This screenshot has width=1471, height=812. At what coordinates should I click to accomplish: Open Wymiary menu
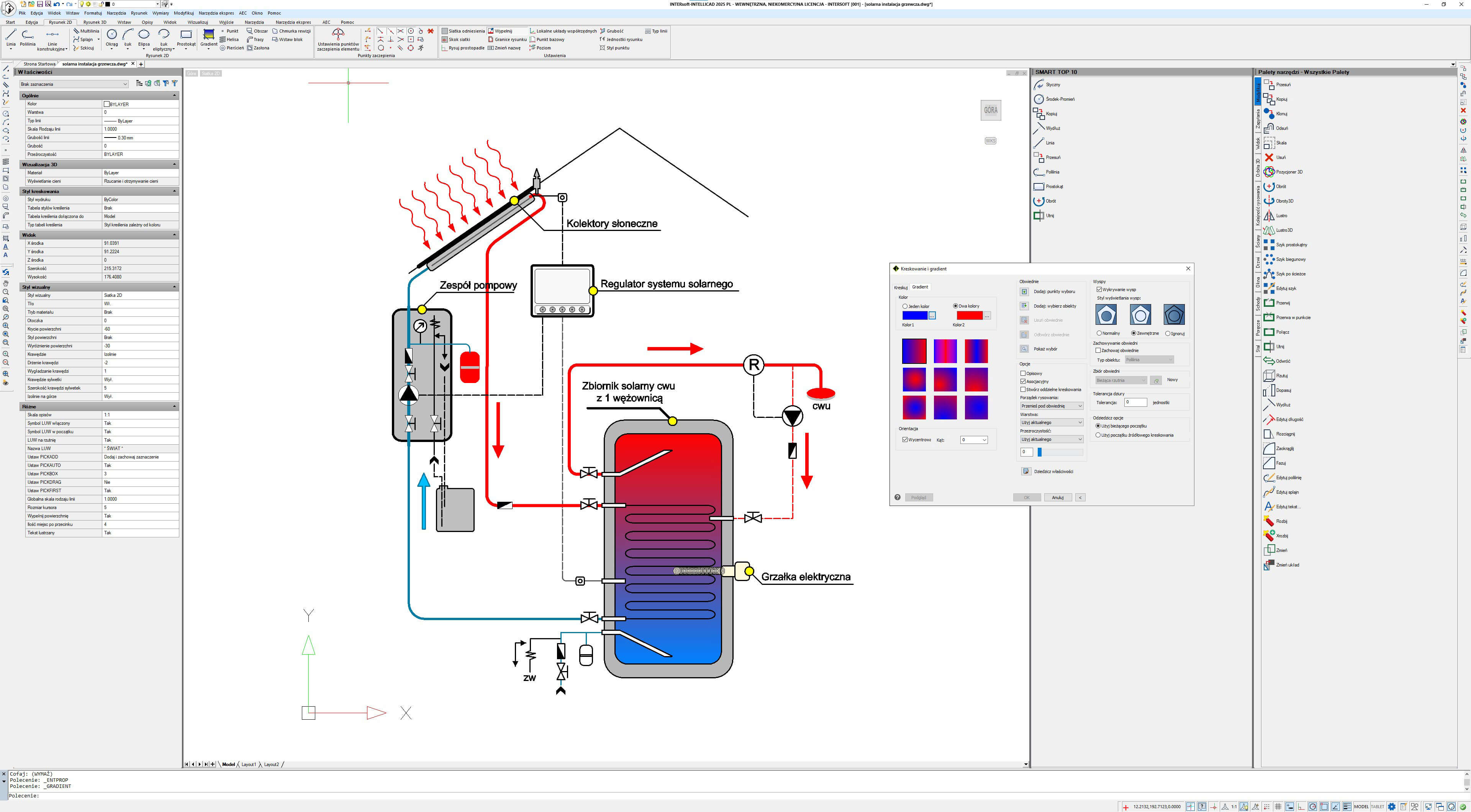(161, 13)
